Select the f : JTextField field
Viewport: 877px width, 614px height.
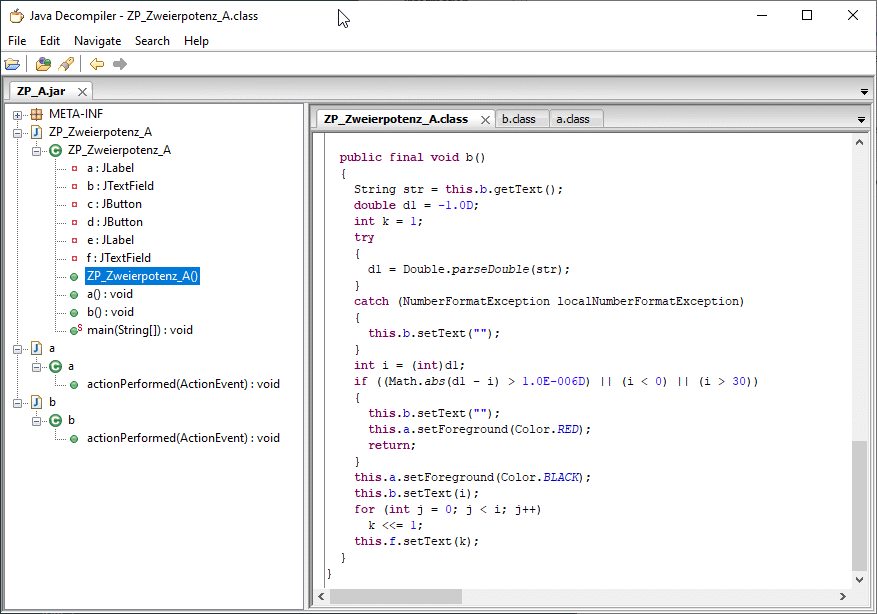119,258
